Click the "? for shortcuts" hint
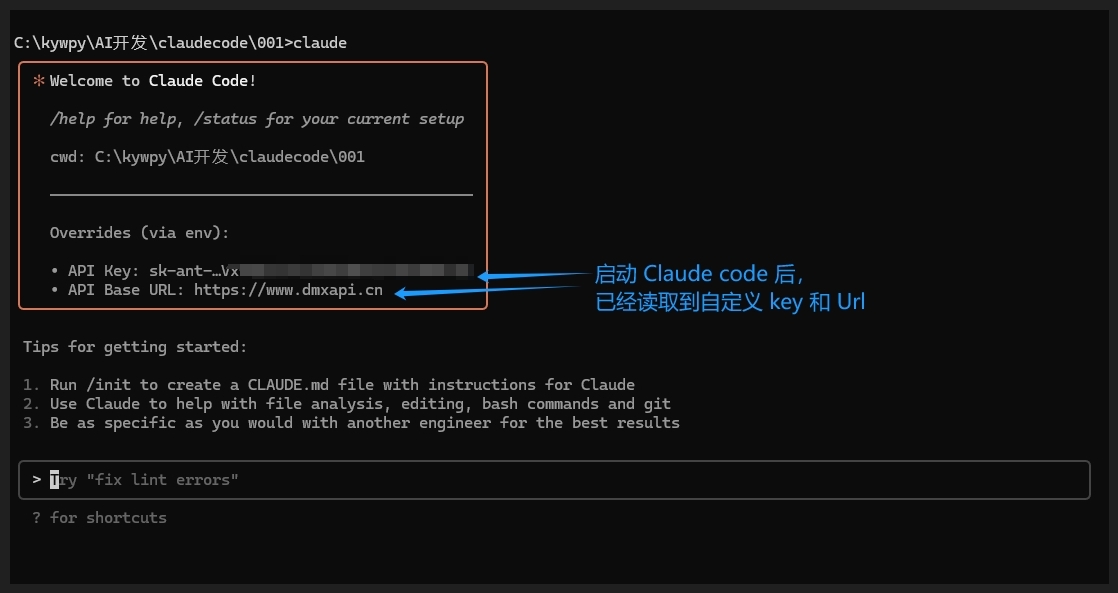Screen dimensions: 1118x593 tap(99, 518)
